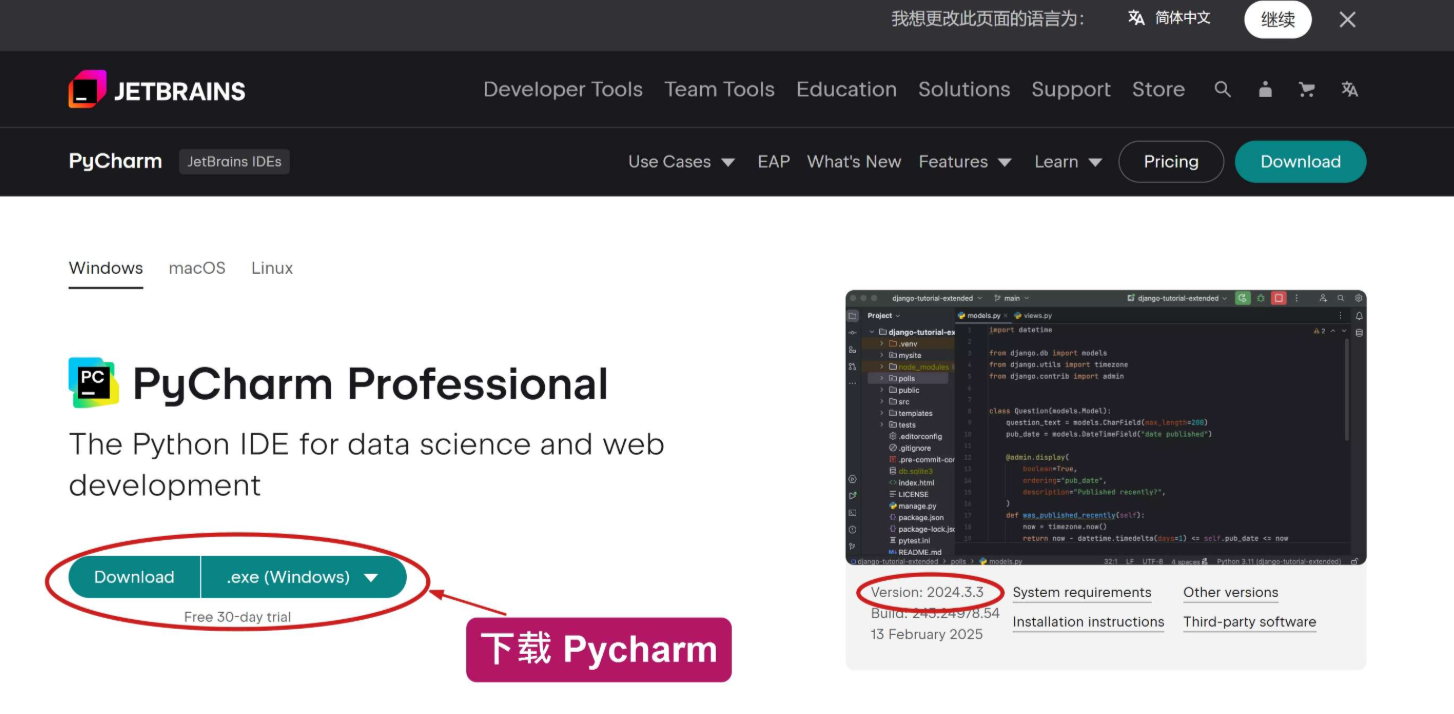Open the EAP page link
This screenshot has width=1454, height=714.
tap(774, 162)
